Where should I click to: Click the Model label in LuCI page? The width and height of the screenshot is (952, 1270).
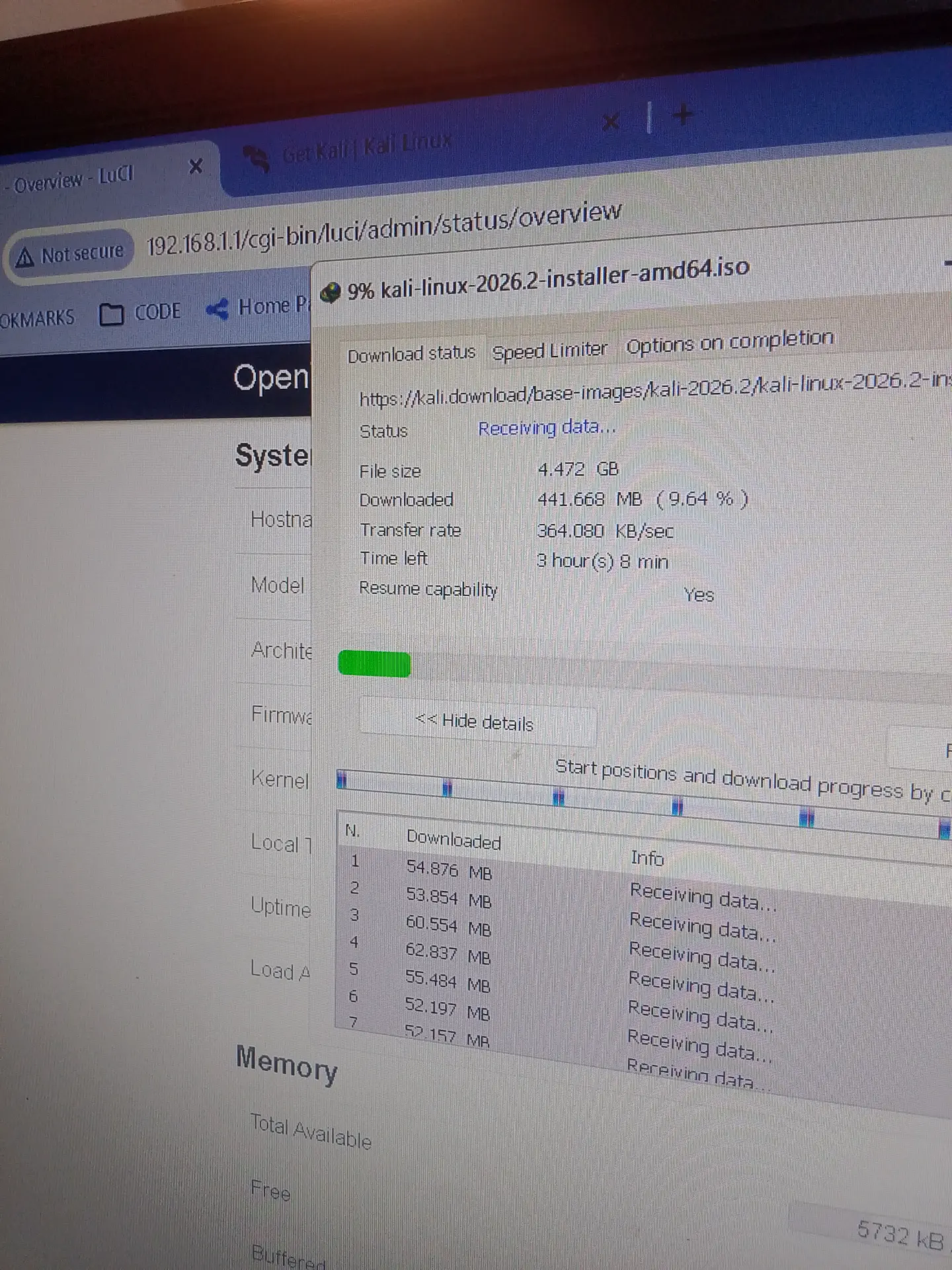(278, 585)
